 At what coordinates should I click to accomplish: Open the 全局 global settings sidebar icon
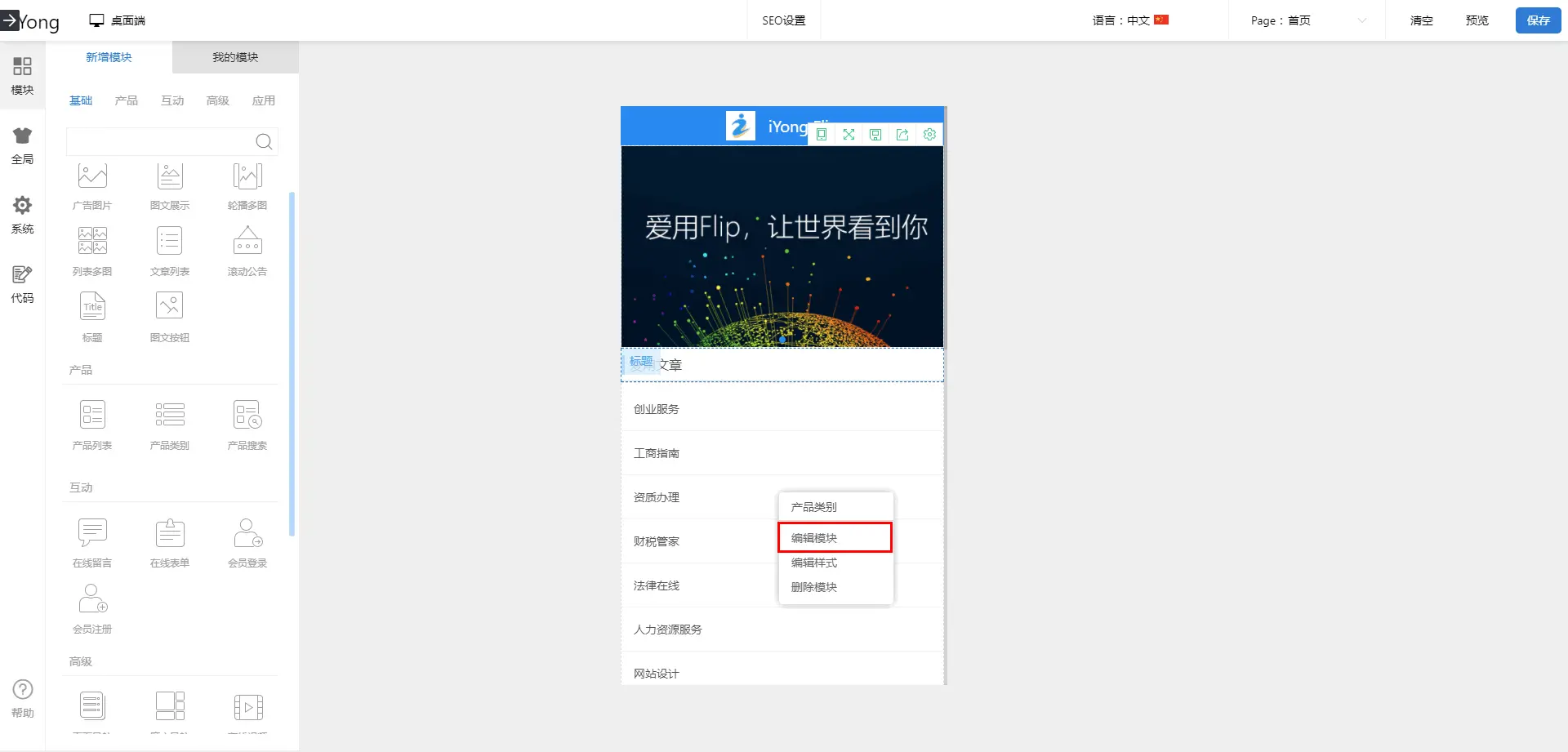point(22,145)
